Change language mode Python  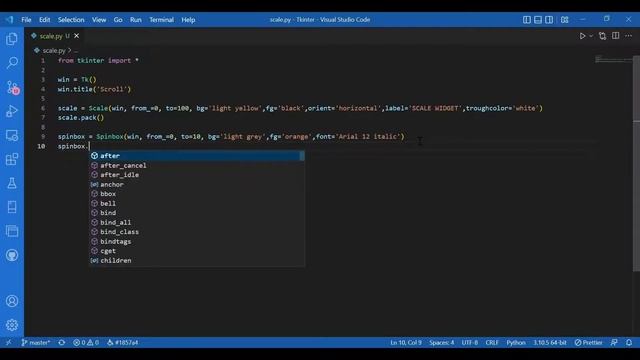click(516, 342)
